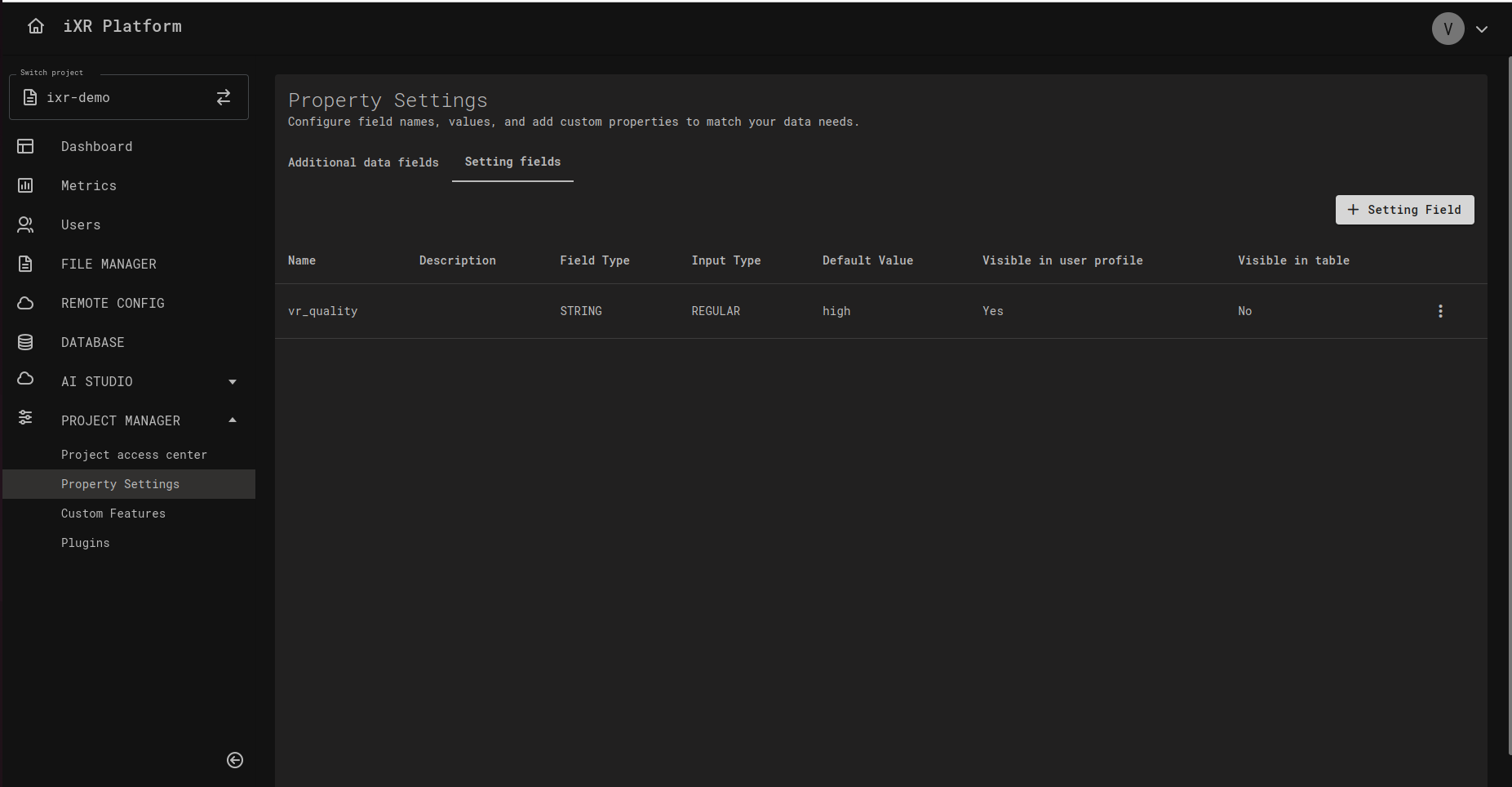Go to Project access center
Viewport: 1512px width, 787px height.
(x=134, y=455)
